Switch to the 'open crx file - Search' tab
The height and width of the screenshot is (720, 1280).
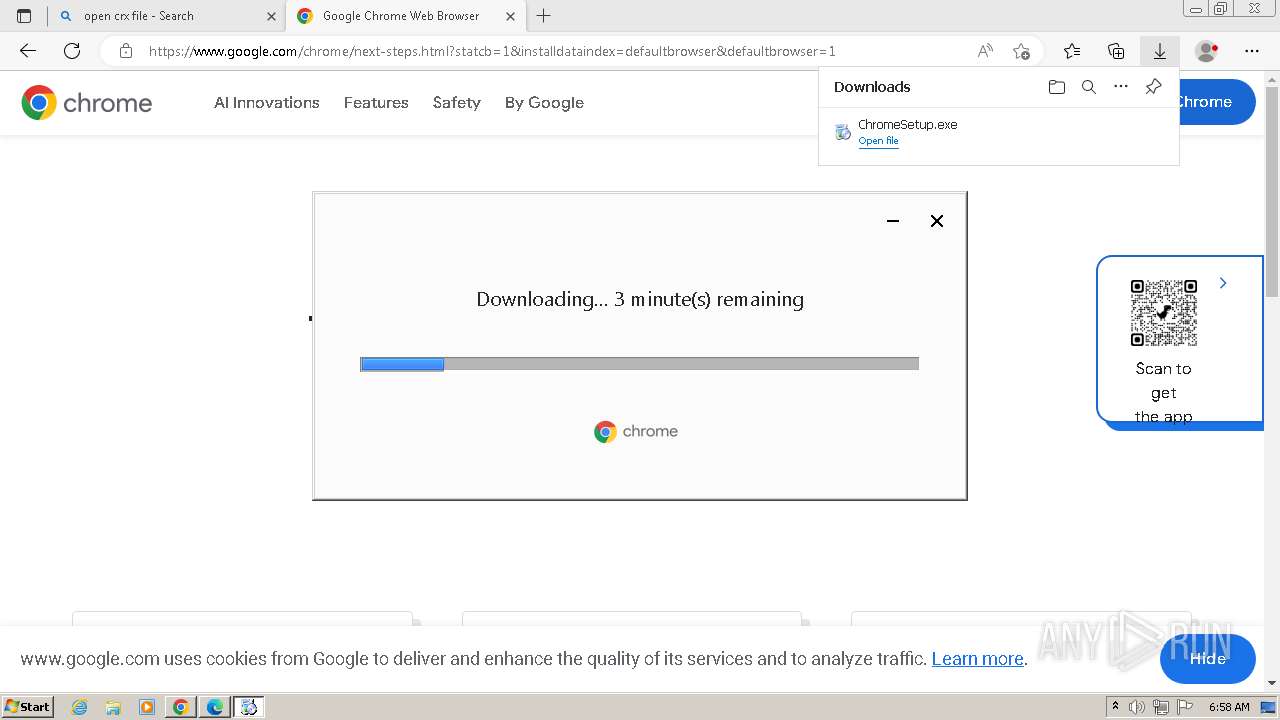click(x=166, y=16)
